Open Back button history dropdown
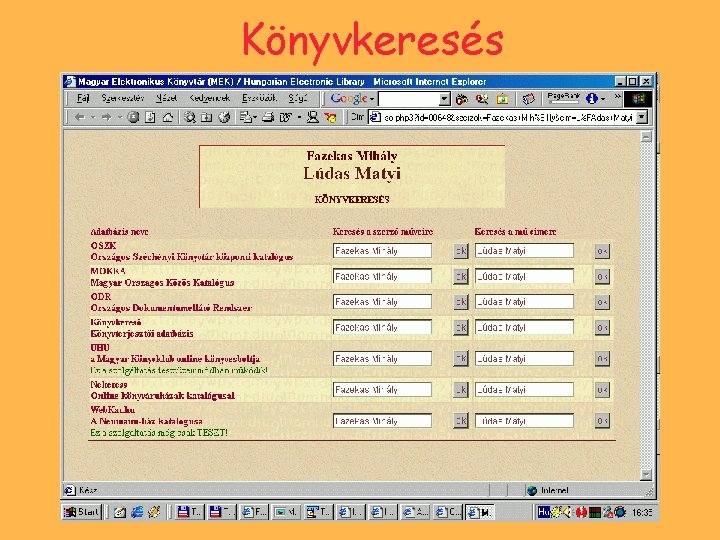This screenshot has width=720, height=540. [93, 118]
